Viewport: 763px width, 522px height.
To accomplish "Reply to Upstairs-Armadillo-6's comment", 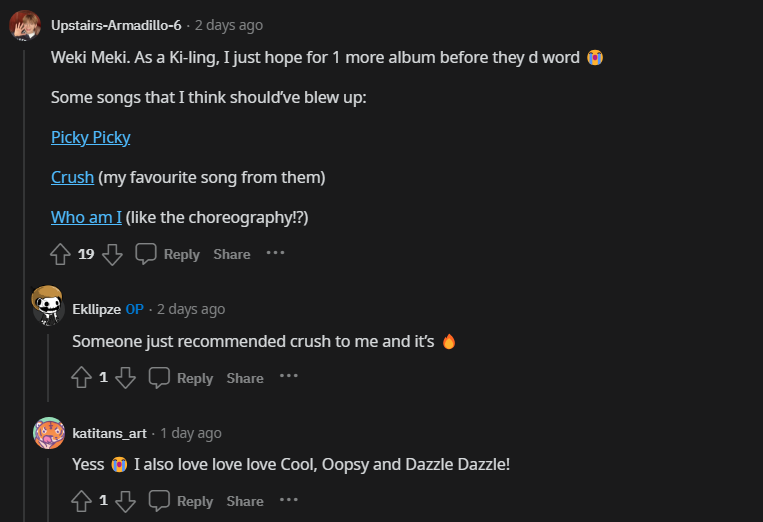I will (x=168, y=254).
